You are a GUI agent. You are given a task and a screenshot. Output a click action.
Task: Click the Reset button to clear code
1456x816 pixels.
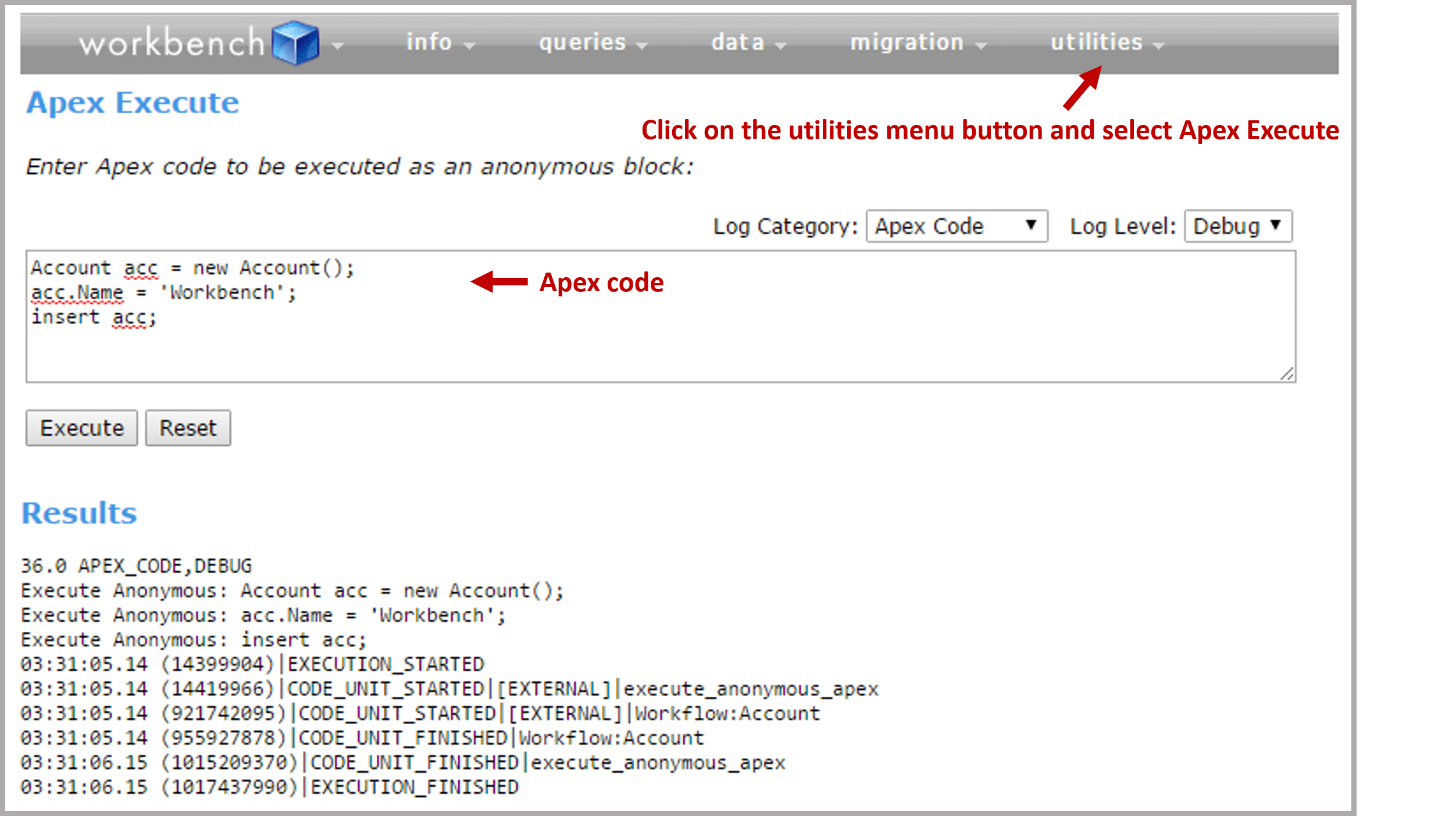[x=186, y=428]
